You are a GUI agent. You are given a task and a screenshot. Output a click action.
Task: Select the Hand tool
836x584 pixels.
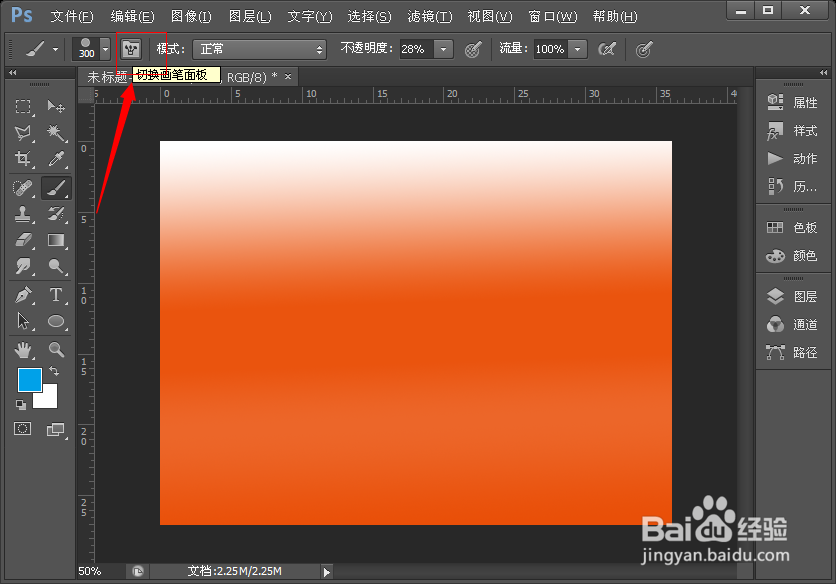tap(23, 350)
